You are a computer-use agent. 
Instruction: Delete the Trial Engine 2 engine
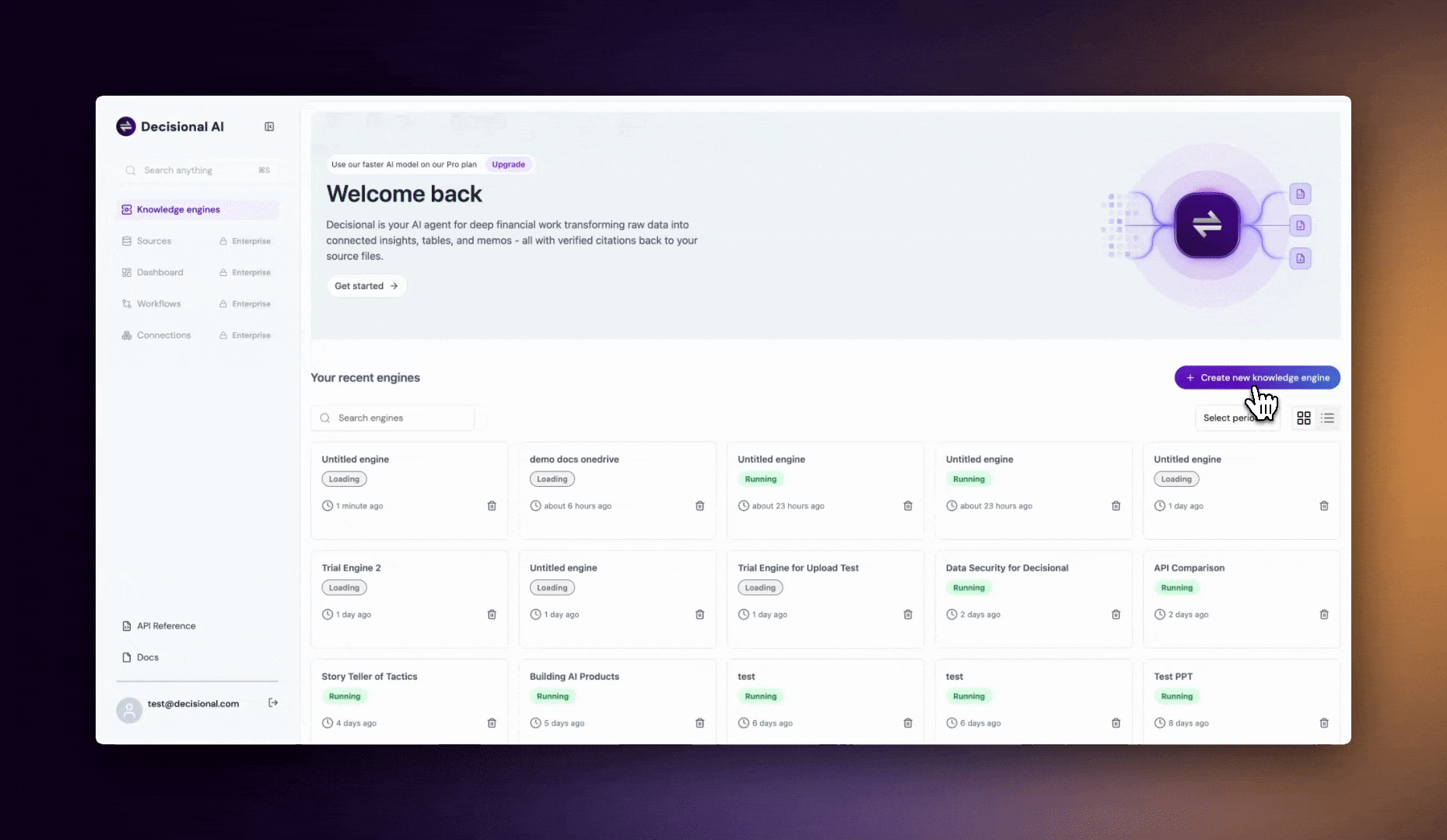coord(492,614)
